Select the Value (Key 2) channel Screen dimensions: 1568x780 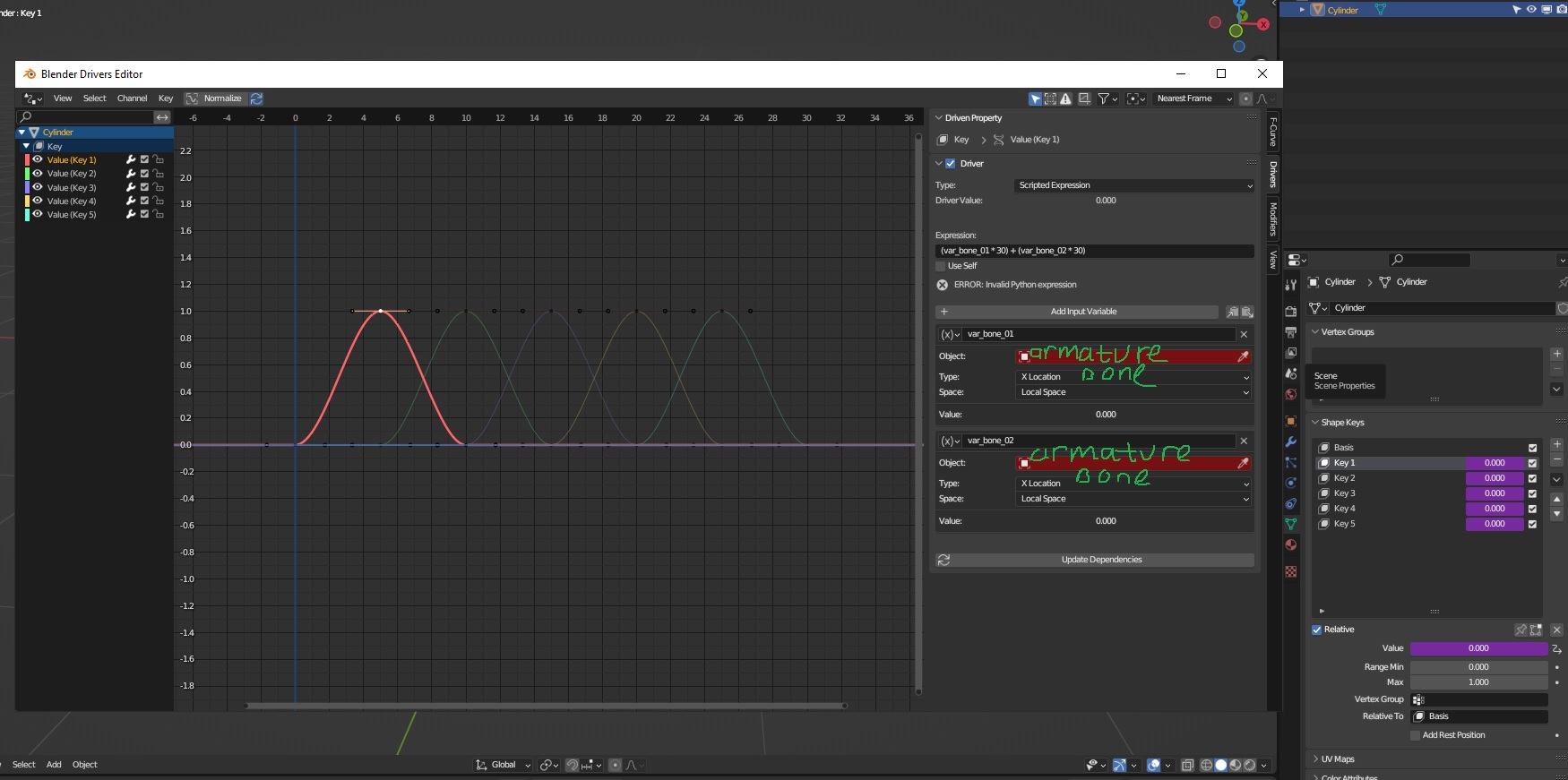click(72, 174)
